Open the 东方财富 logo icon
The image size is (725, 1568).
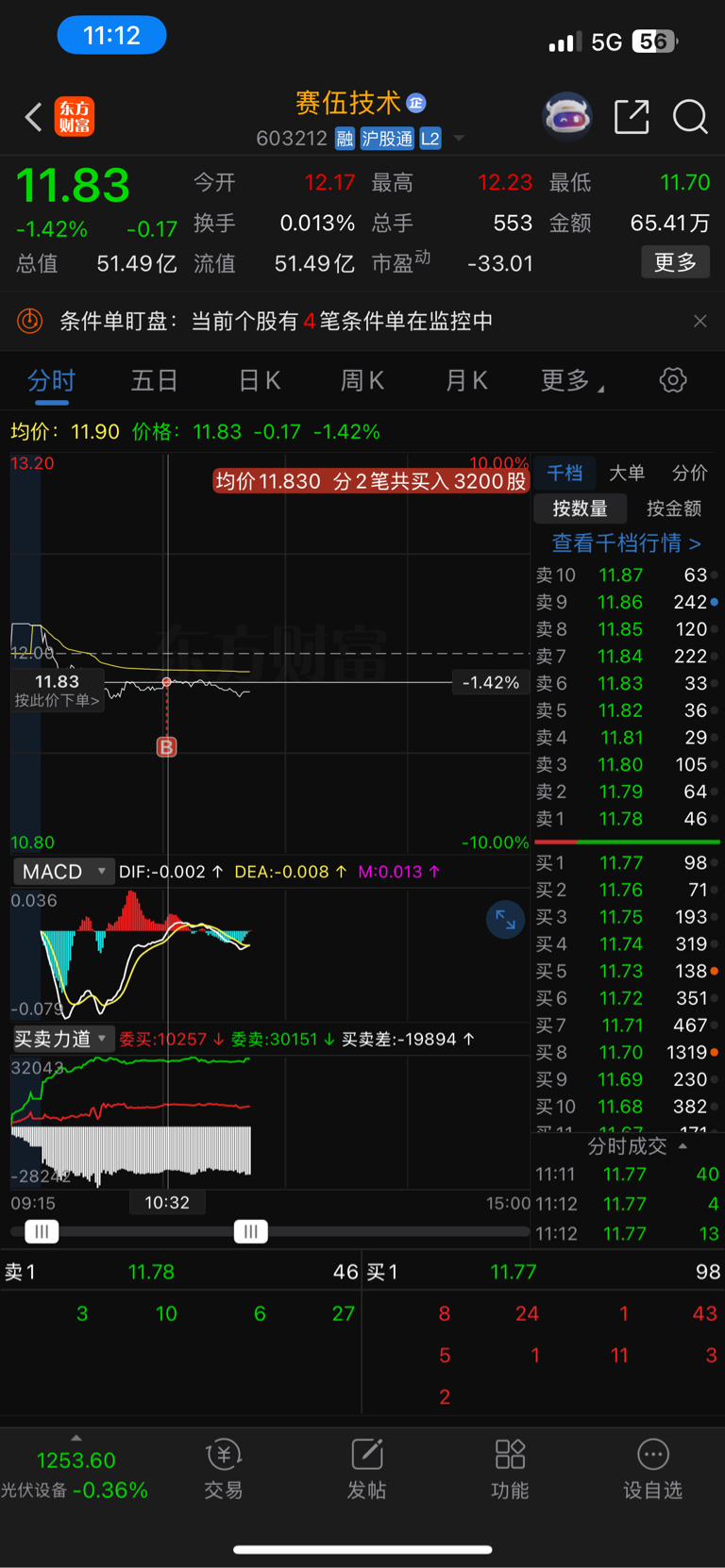point(75,117)
